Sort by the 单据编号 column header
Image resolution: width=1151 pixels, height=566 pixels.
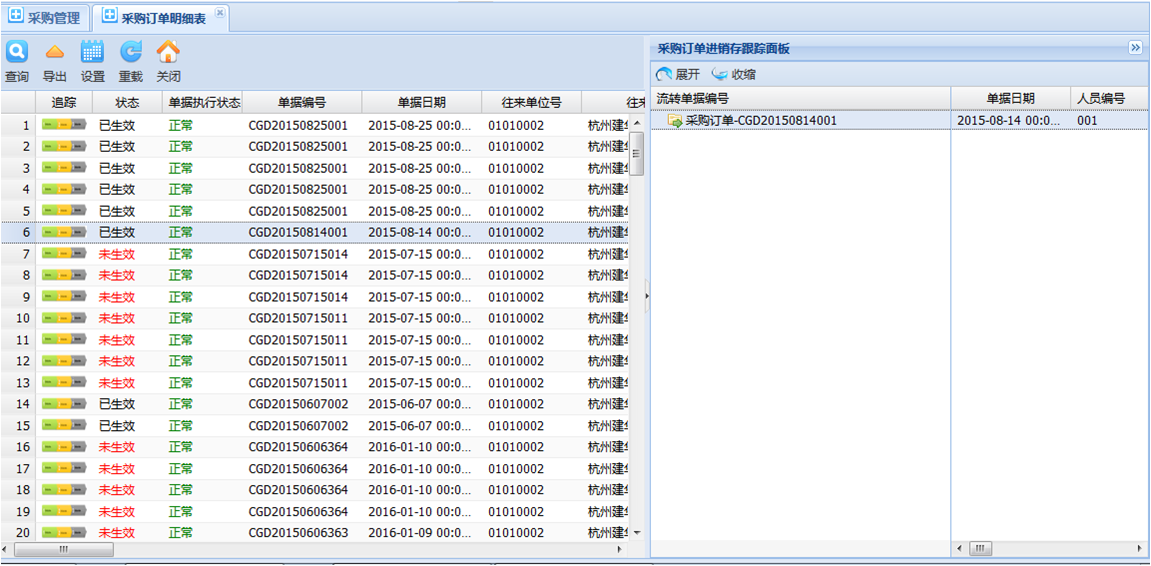(301, 102)
